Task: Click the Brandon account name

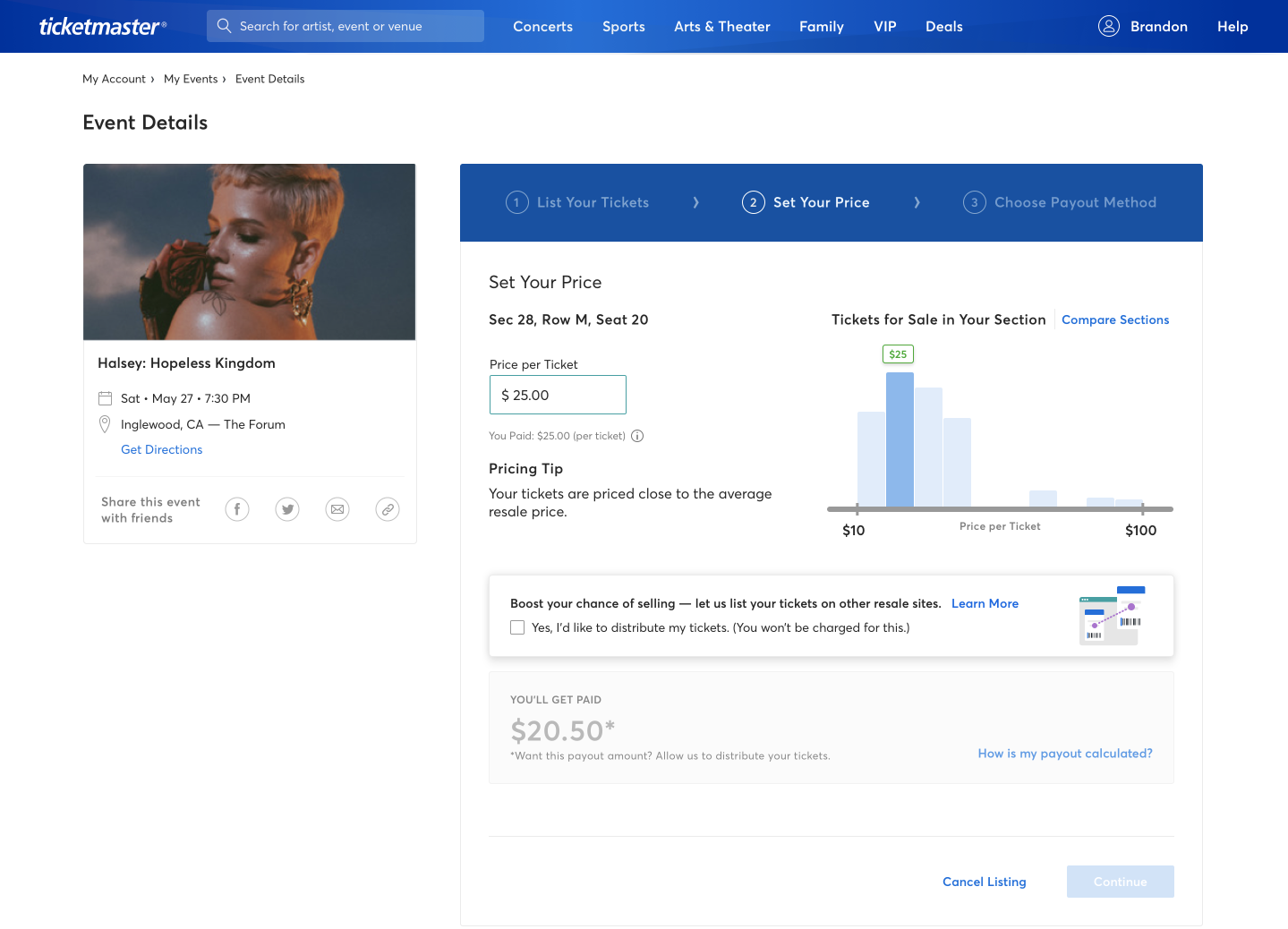Action: pos(1158,26)
